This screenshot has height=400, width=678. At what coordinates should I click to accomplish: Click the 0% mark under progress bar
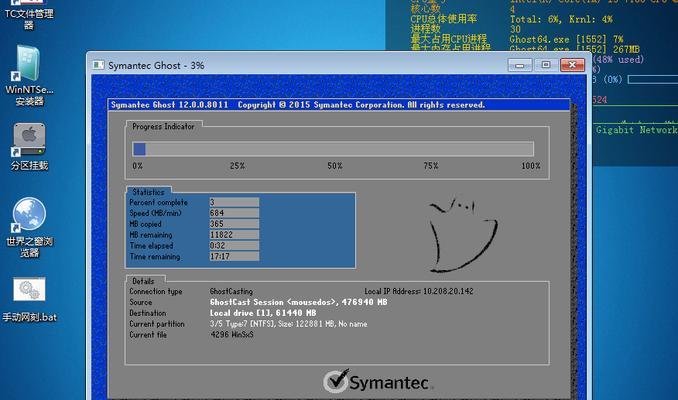click(138, 166)
